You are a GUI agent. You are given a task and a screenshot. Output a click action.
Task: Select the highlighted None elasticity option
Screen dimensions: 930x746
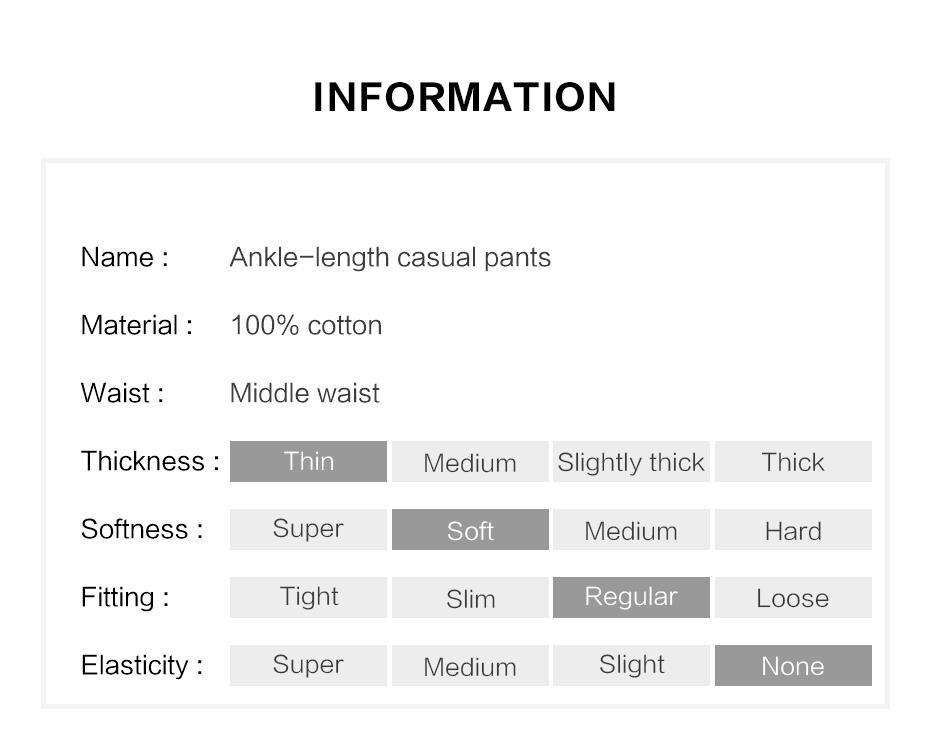793,665
